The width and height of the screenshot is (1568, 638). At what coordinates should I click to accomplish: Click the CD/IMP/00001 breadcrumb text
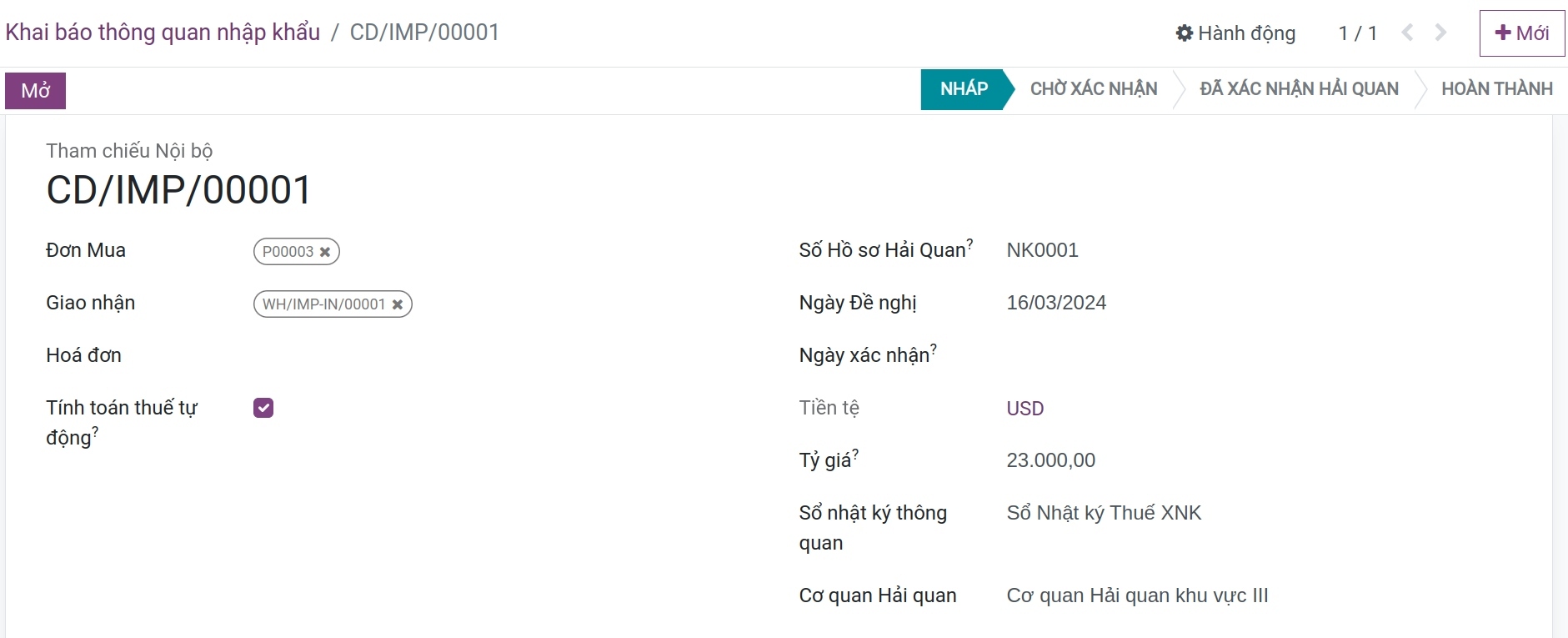(x=424, y=32)
